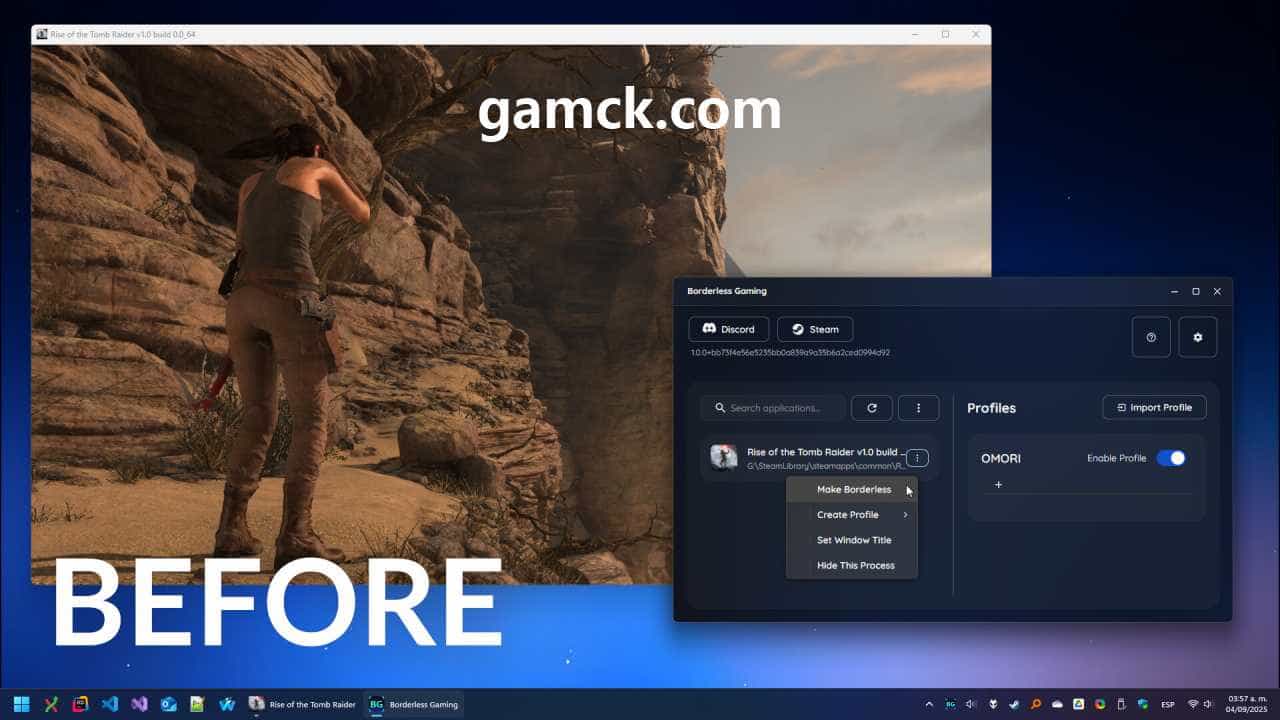1280x720 pixels.
Task: Show hidden system tray icons
Action: point(929,704)
